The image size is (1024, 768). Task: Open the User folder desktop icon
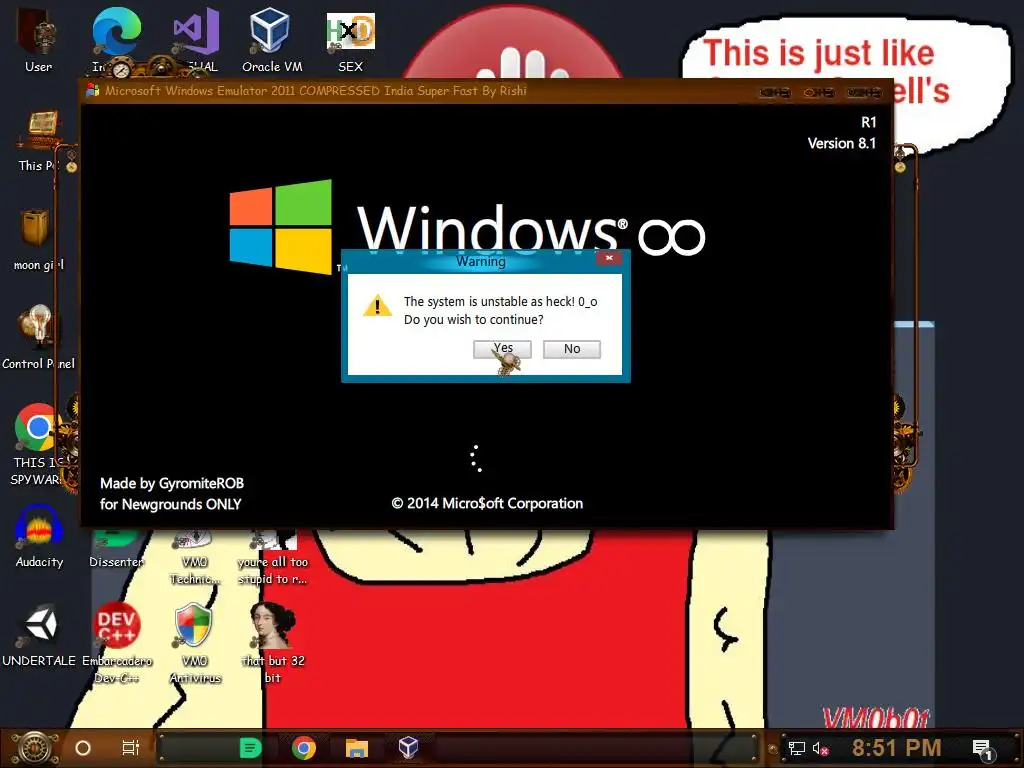tap(39, 39)
